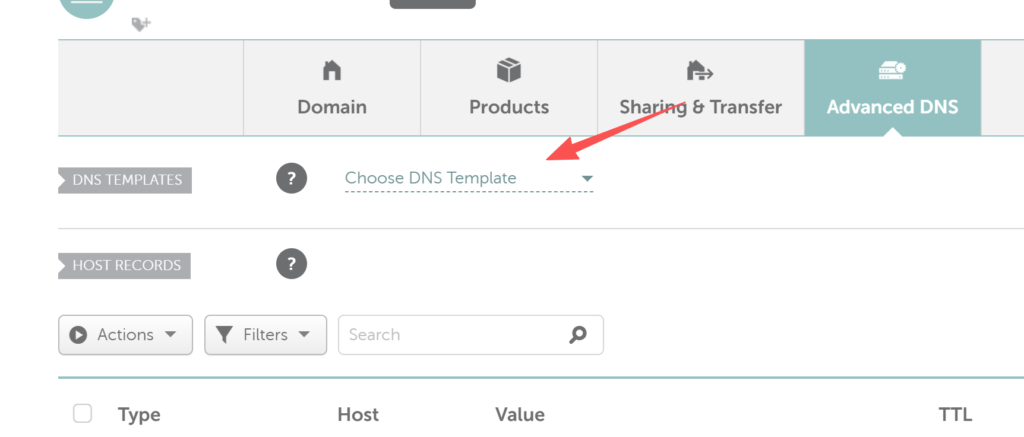Screen dimensions: 1024x437
Task: Open the Filters dropdown menu
Action: tap(265, 335)
